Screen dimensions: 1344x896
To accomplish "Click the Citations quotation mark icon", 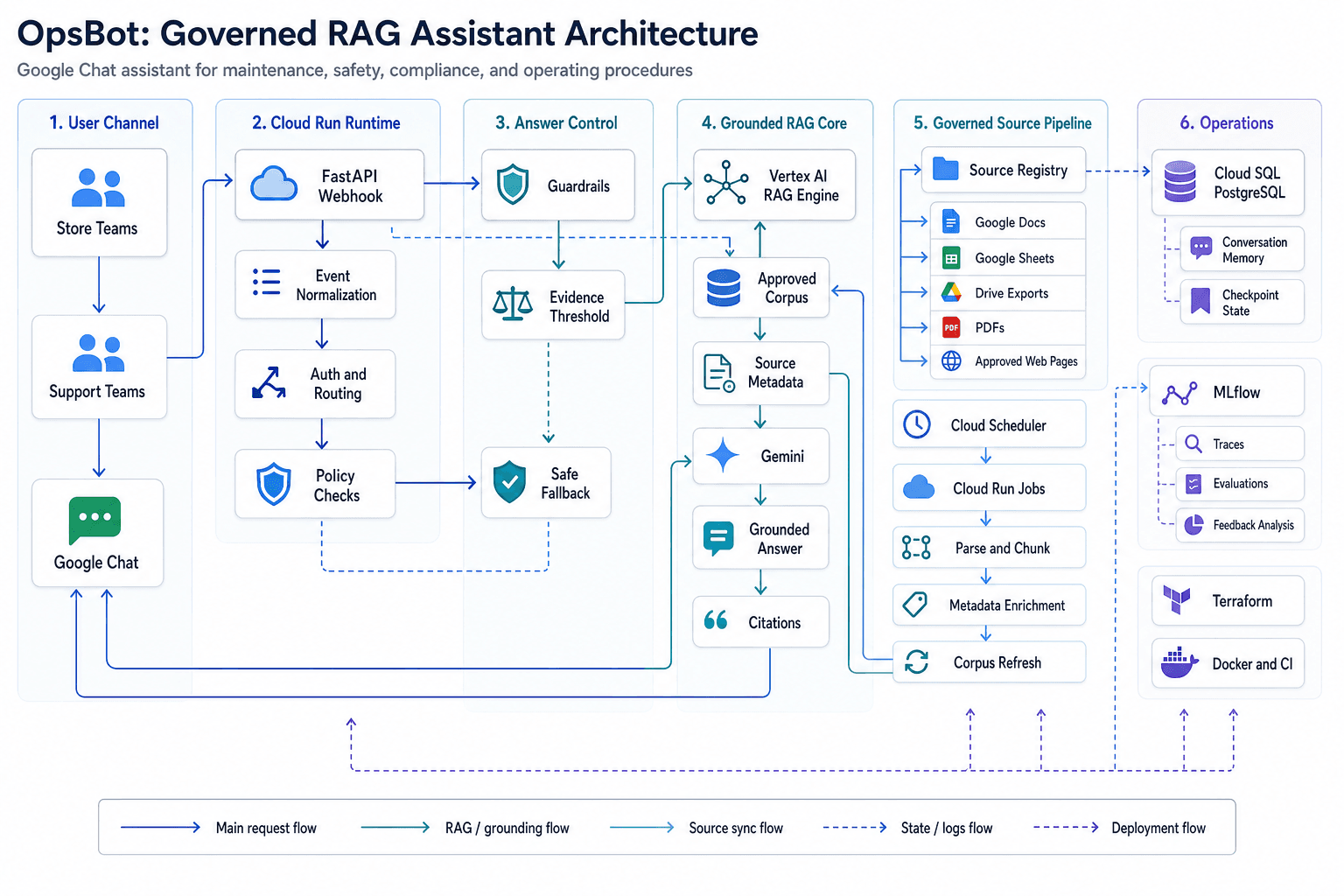I will click(x=716, y=620).
